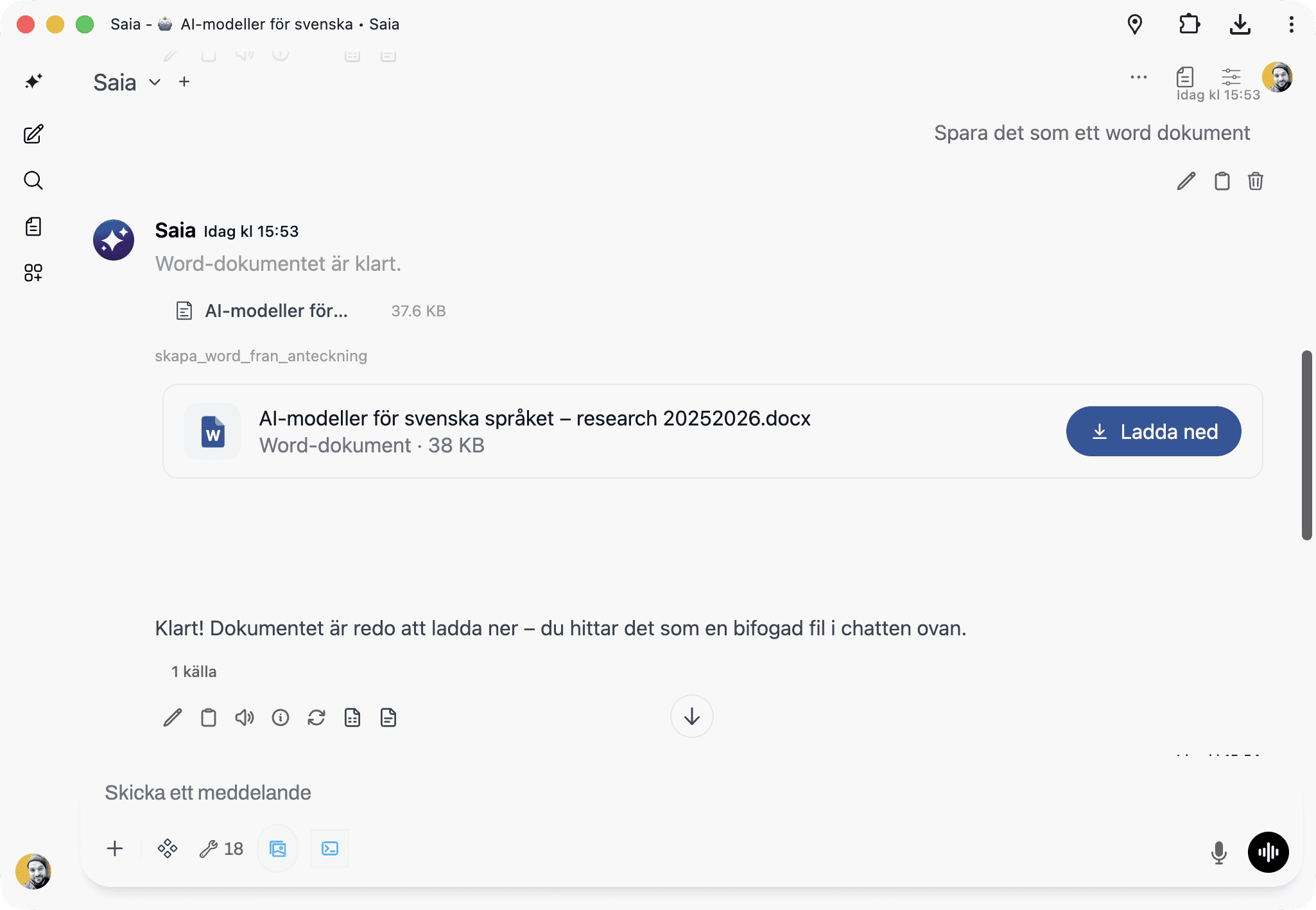
Task: Open search with the magnifying glass icon
Action: (x=33, y=180)
